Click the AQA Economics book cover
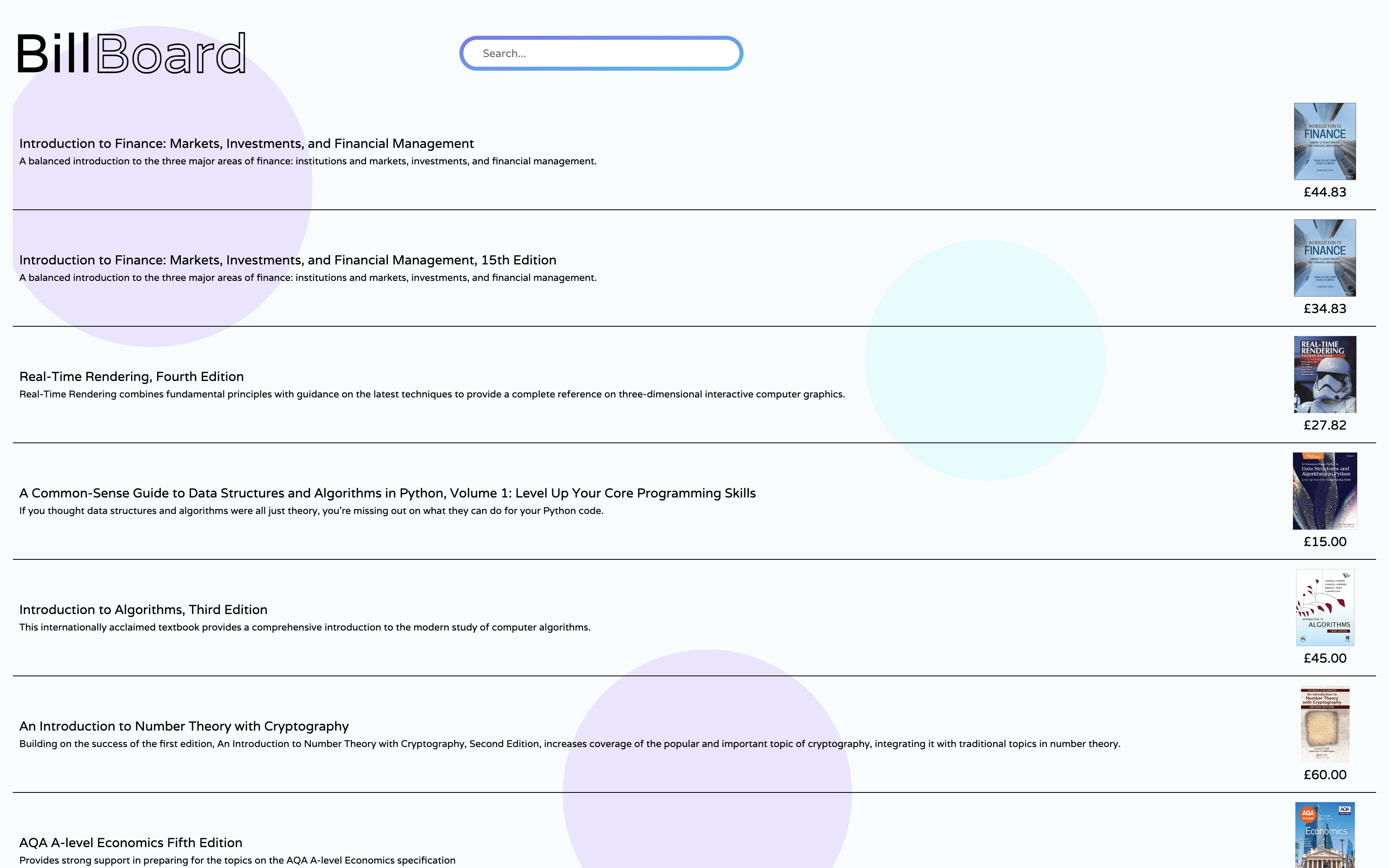 (1325, 836)
